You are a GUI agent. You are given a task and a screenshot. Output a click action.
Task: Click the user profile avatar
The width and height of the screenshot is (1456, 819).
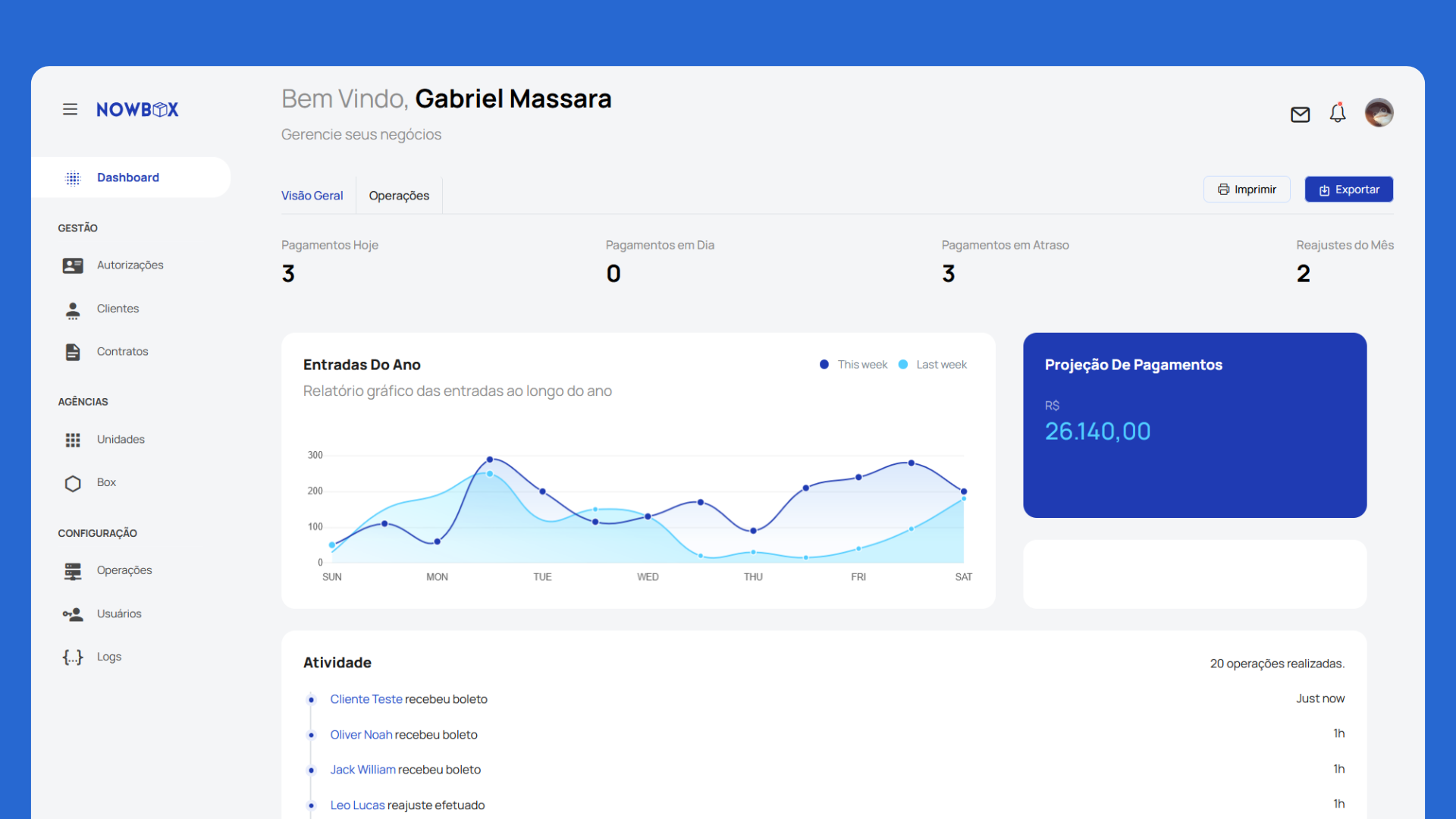click(1379, 113)
